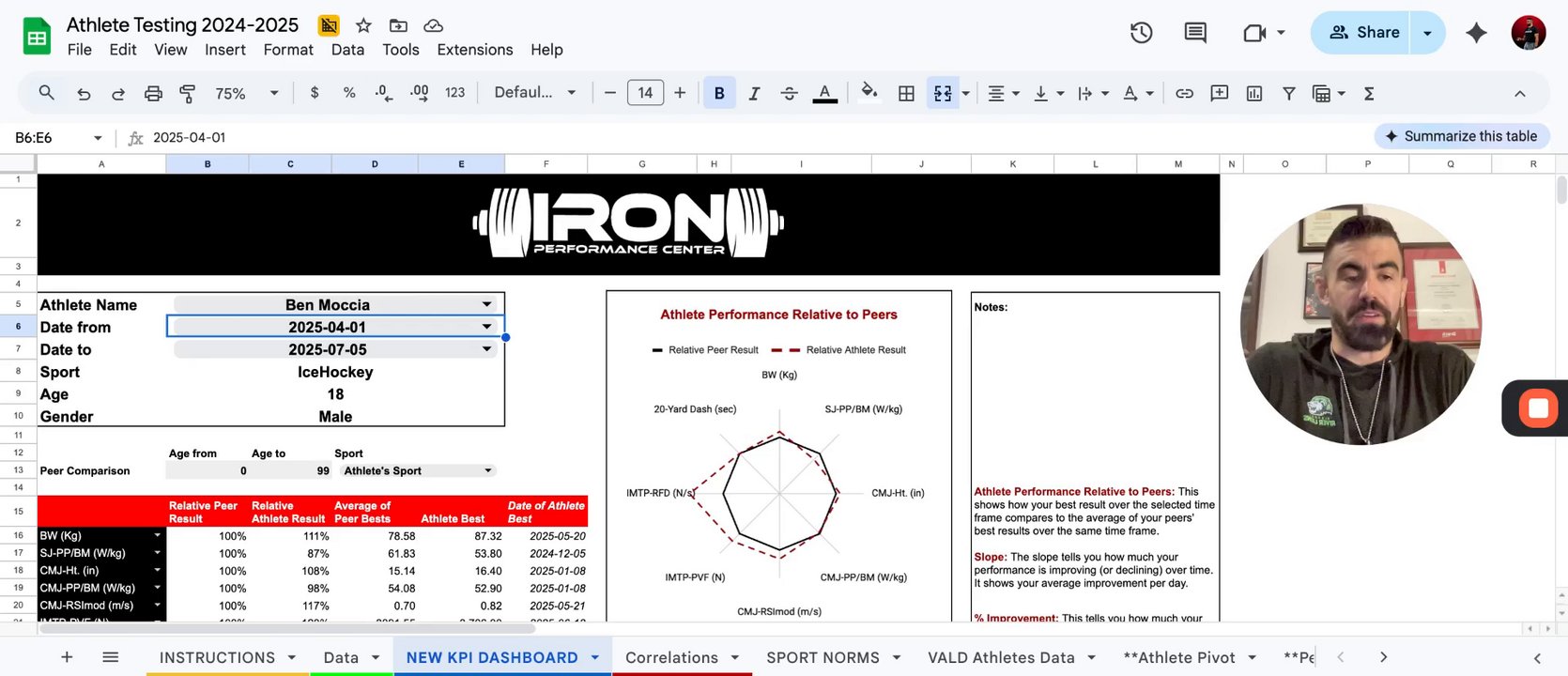The width and height of the screenshot is (1568, 676).
Task: Format as percent
Action: [x=349, y=93]
